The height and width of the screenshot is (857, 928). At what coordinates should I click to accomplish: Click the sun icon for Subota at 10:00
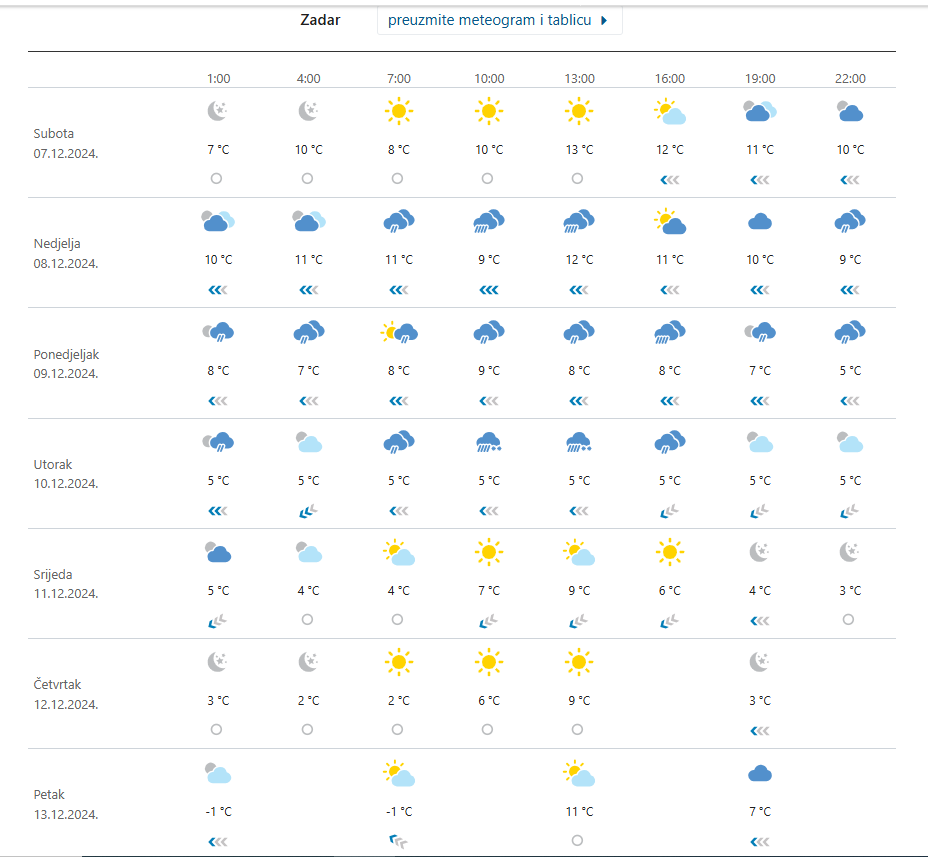click(488, 111)
